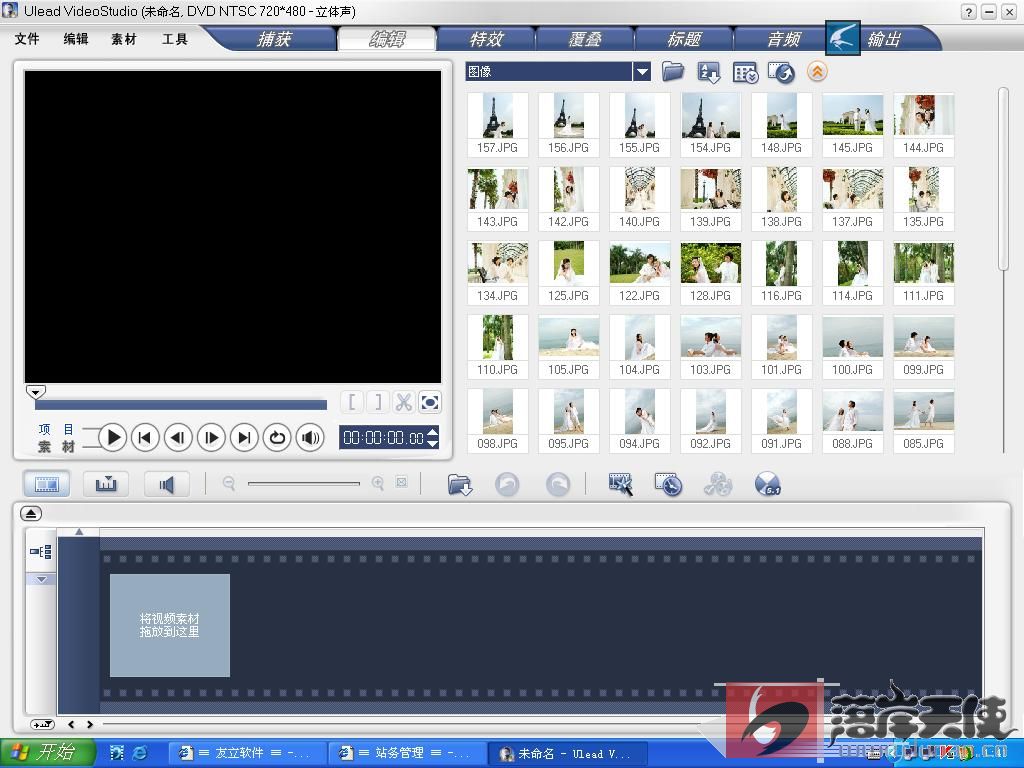
Task: Set mark-in with the [ button
Action: point(352,402)
